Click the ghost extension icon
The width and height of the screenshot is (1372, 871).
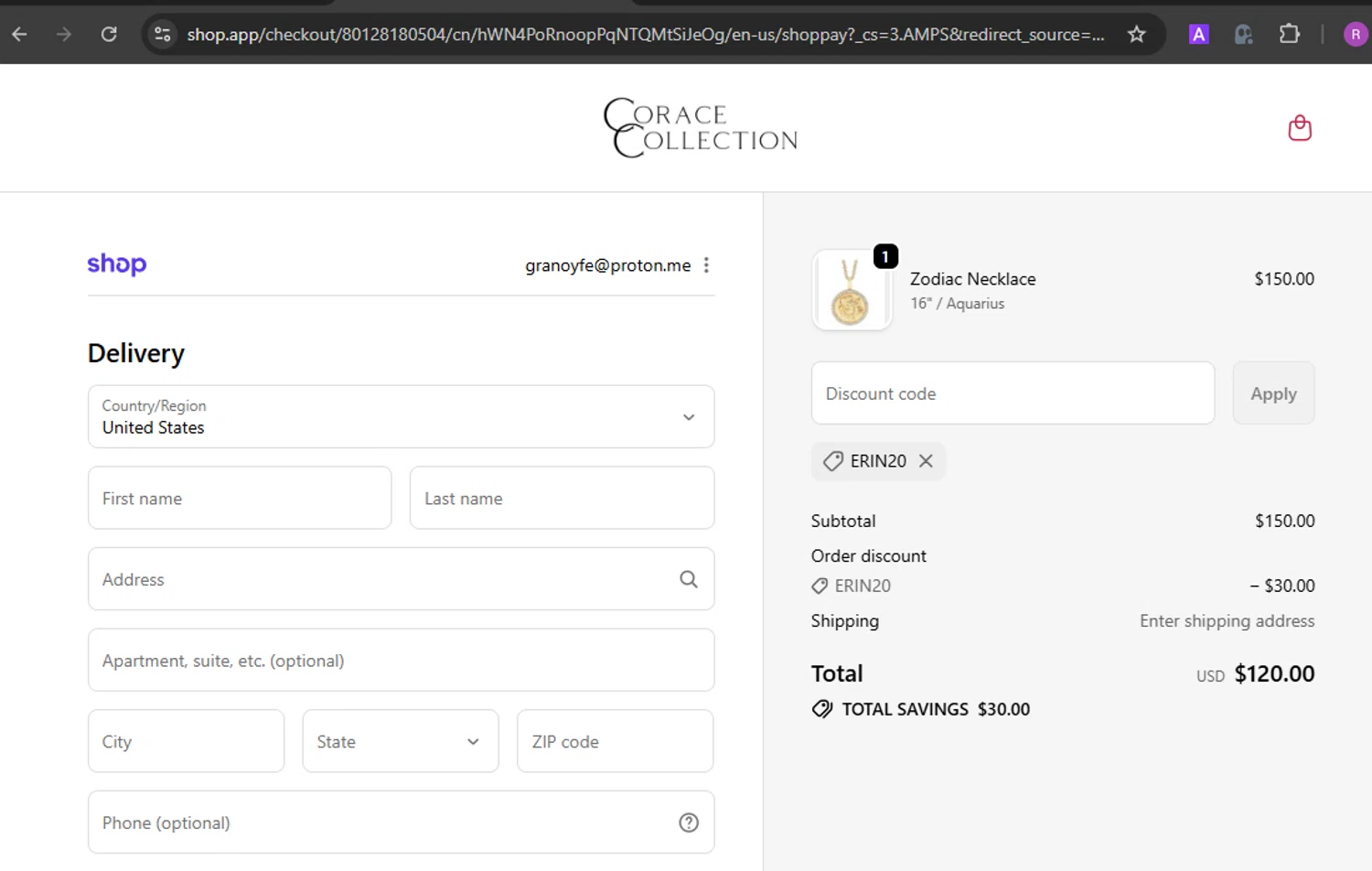pos(1243,34)
